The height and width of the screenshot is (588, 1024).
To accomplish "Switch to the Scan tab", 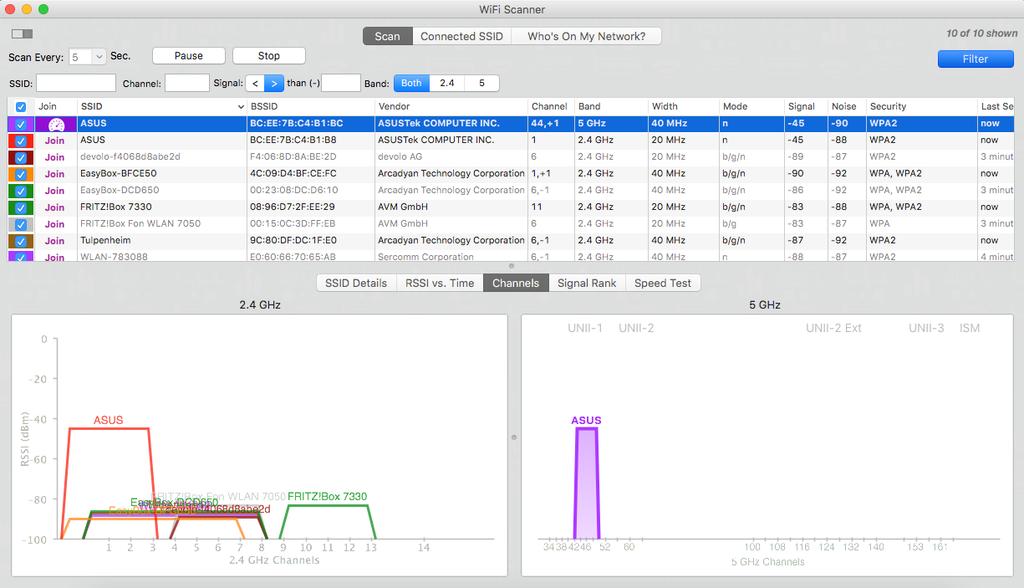I will (387, 37).
